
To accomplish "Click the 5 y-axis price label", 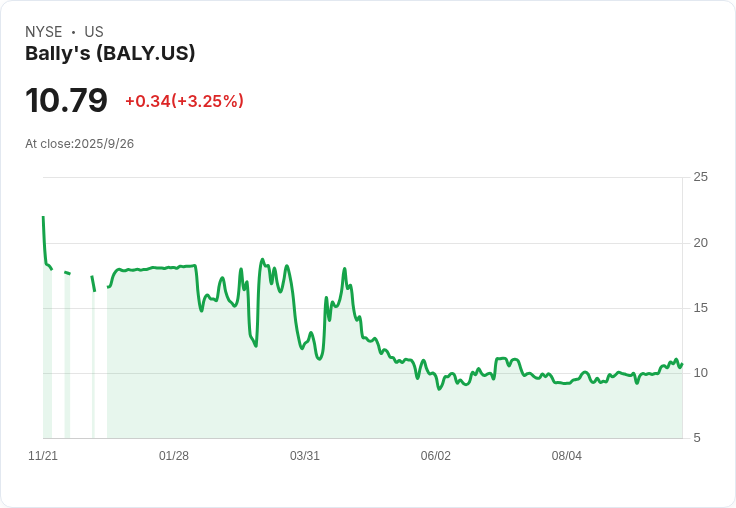I will (x=697, y=438).
